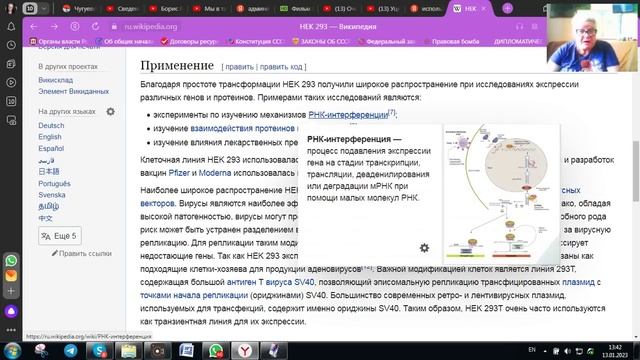Switch to the исполь tab
This screenshot has width=640, height=360.
click(426, 8)
